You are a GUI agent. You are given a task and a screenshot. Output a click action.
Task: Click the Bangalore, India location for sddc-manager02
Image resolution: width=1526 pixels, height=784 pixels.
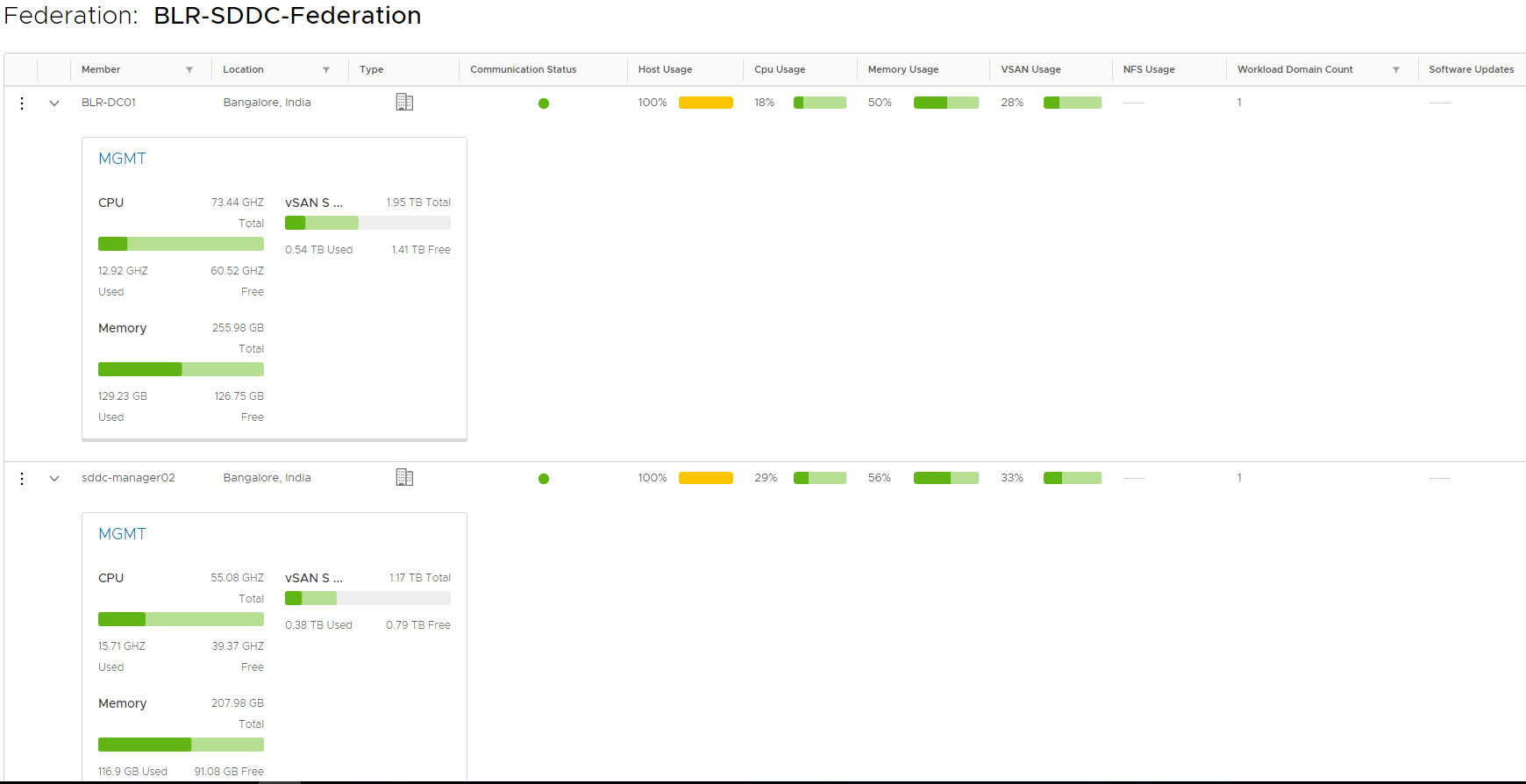coord(267,478)
